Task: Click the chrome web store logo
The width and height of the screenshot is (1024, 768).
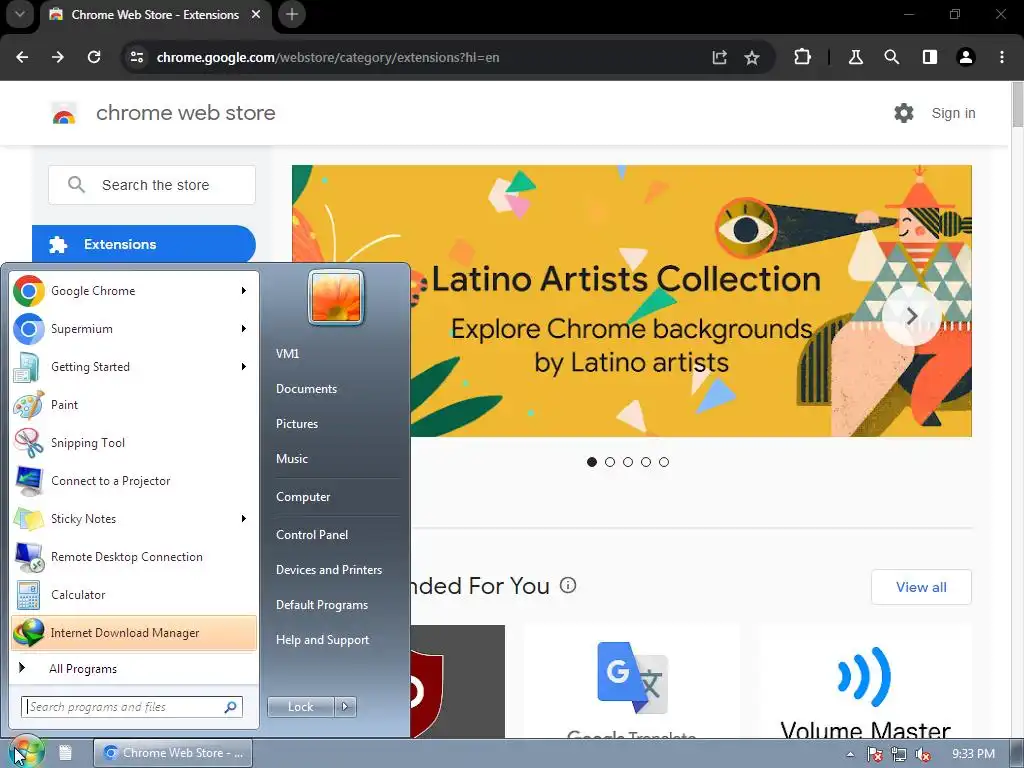Action: [64, 114]
